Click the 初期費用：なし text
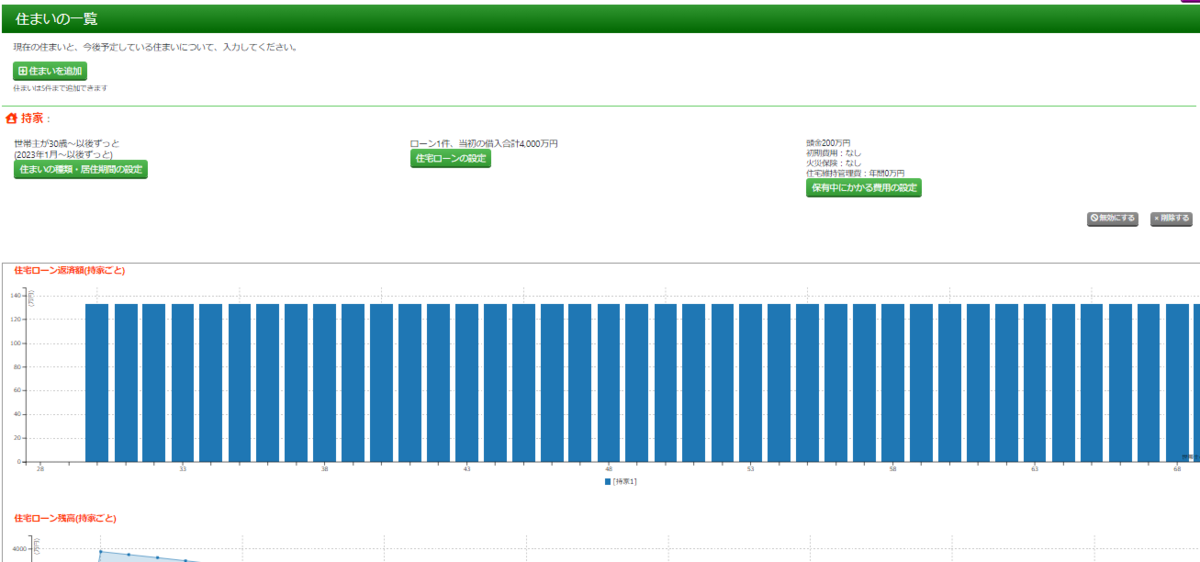The height and width of the screenshot is (562, 1200). [833, 153]
